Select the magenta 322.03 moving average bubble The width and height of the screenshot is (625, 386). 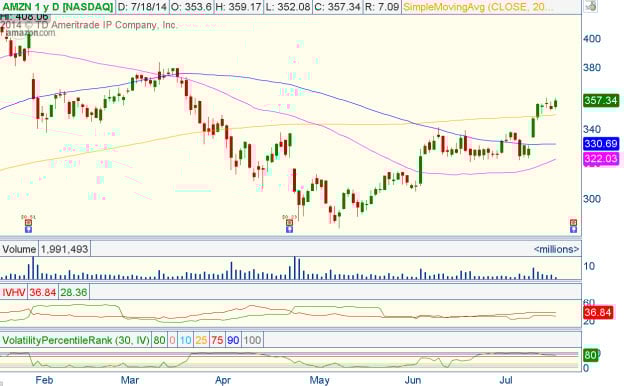coord(601,159)
